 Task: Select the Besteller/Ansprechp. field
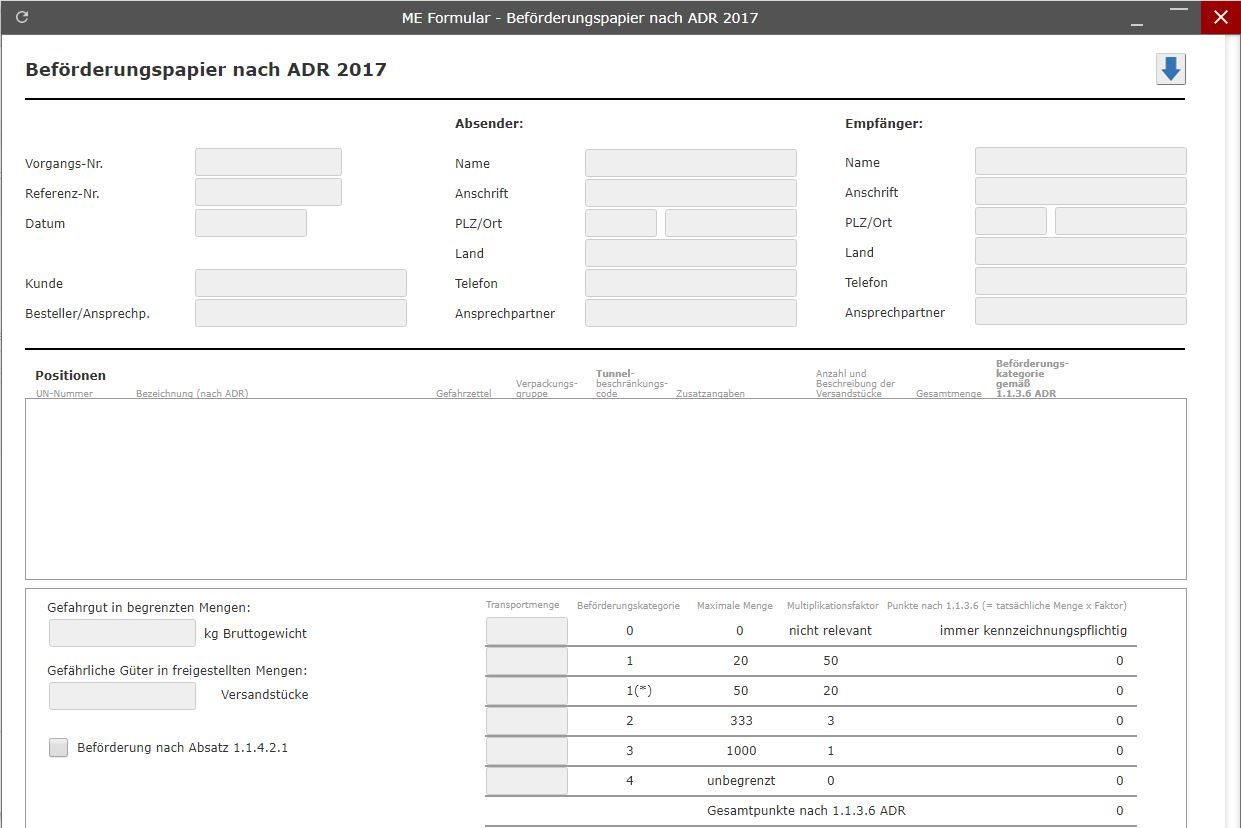300,313
